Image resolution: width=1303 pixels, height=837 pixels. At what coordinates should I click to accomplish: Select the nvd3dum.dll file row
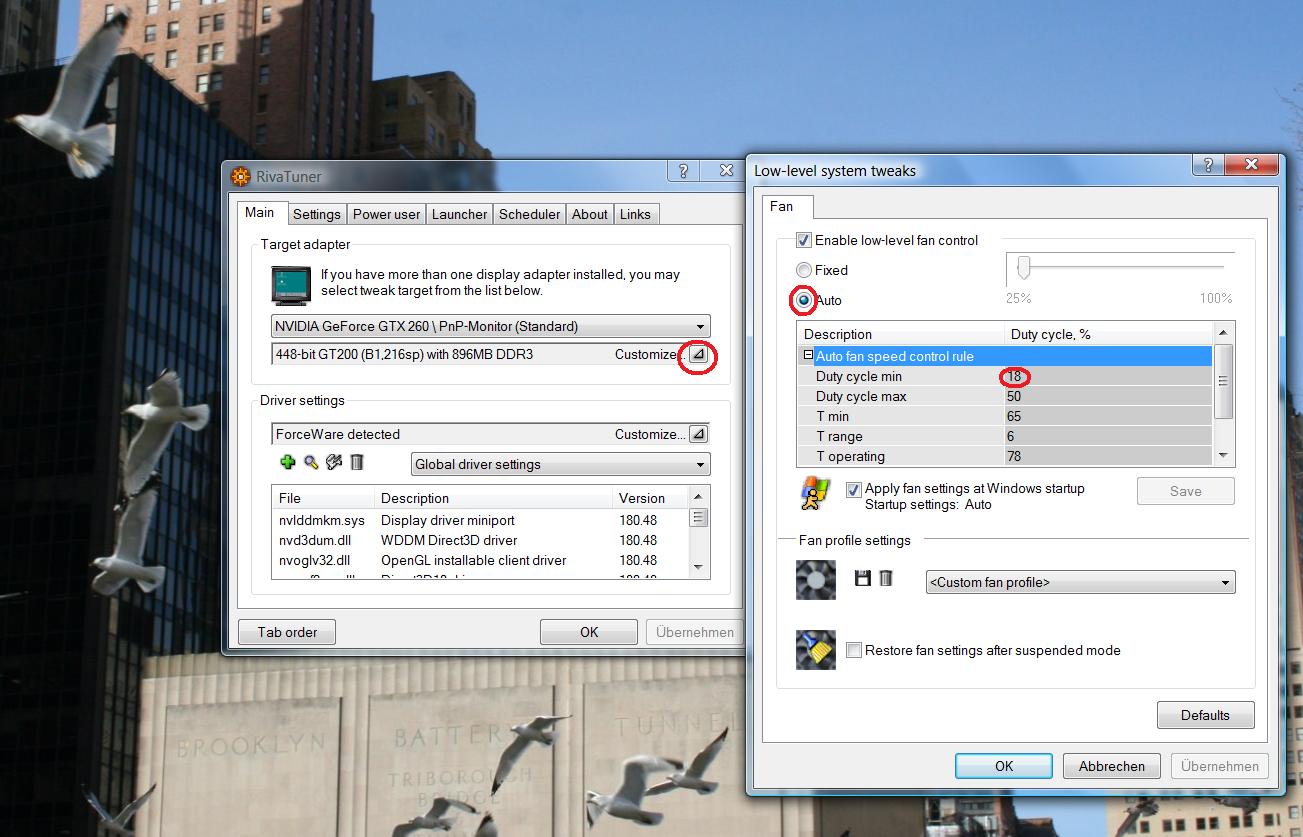tap(482, 540)
